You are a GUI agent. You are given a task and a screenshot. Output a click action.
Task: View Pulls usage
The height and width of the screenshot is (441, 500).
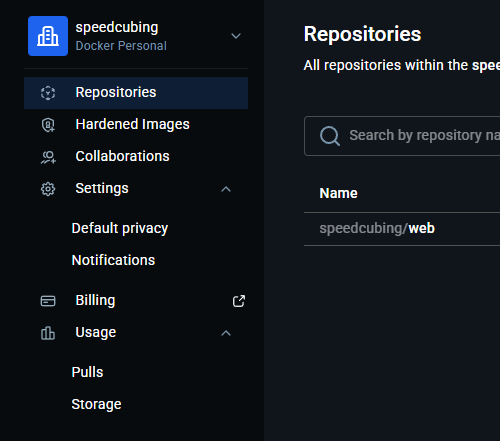point(87,372)
